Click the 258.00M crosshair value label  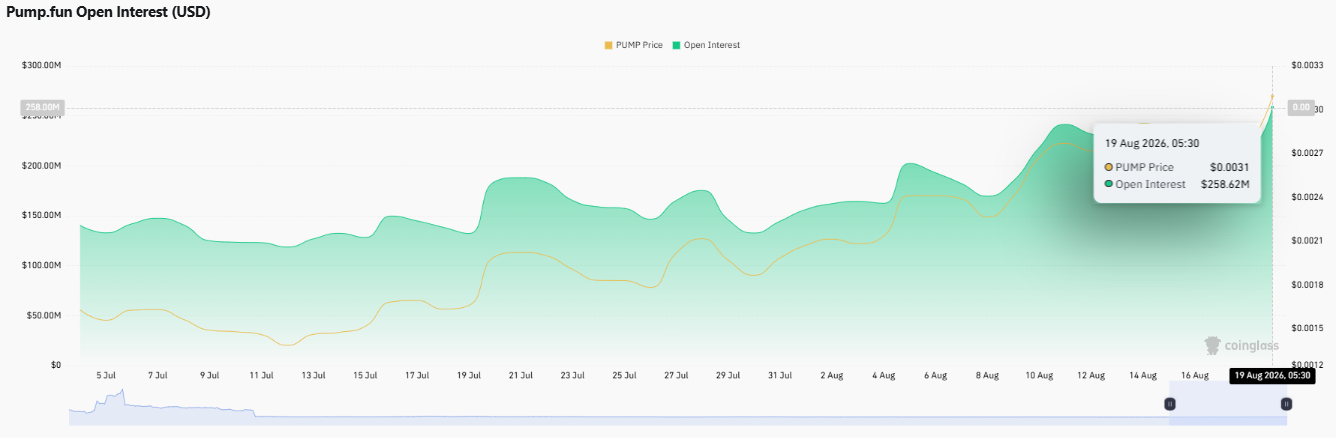tap(43, 108)
